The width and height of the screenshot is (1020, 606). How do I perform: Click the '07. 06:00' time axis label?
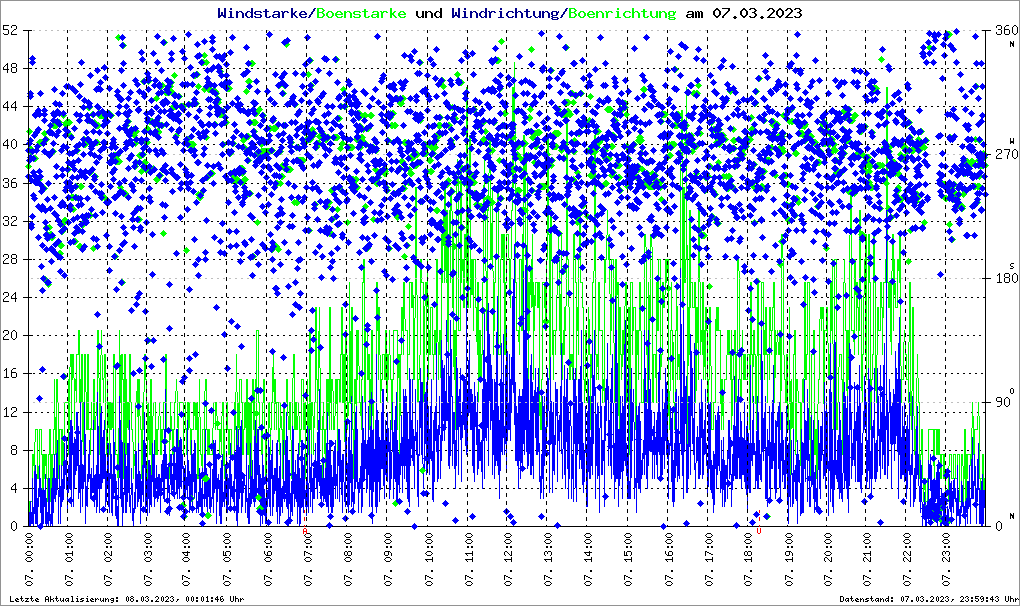[x=268, y=559]
